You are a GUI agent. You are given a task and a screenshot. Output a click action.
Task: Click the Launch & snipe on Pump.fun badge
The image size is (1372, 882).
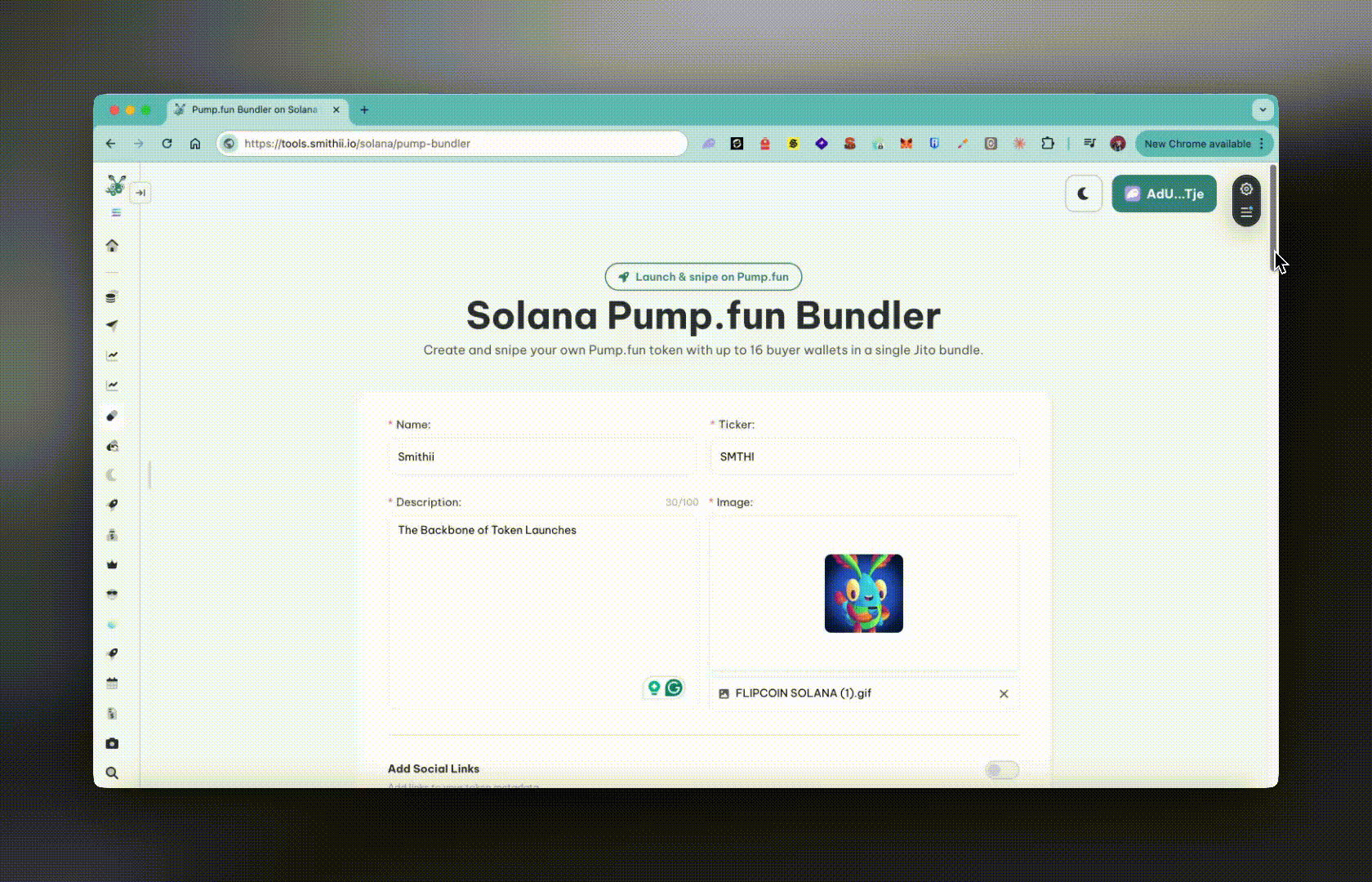coord(703,277)
